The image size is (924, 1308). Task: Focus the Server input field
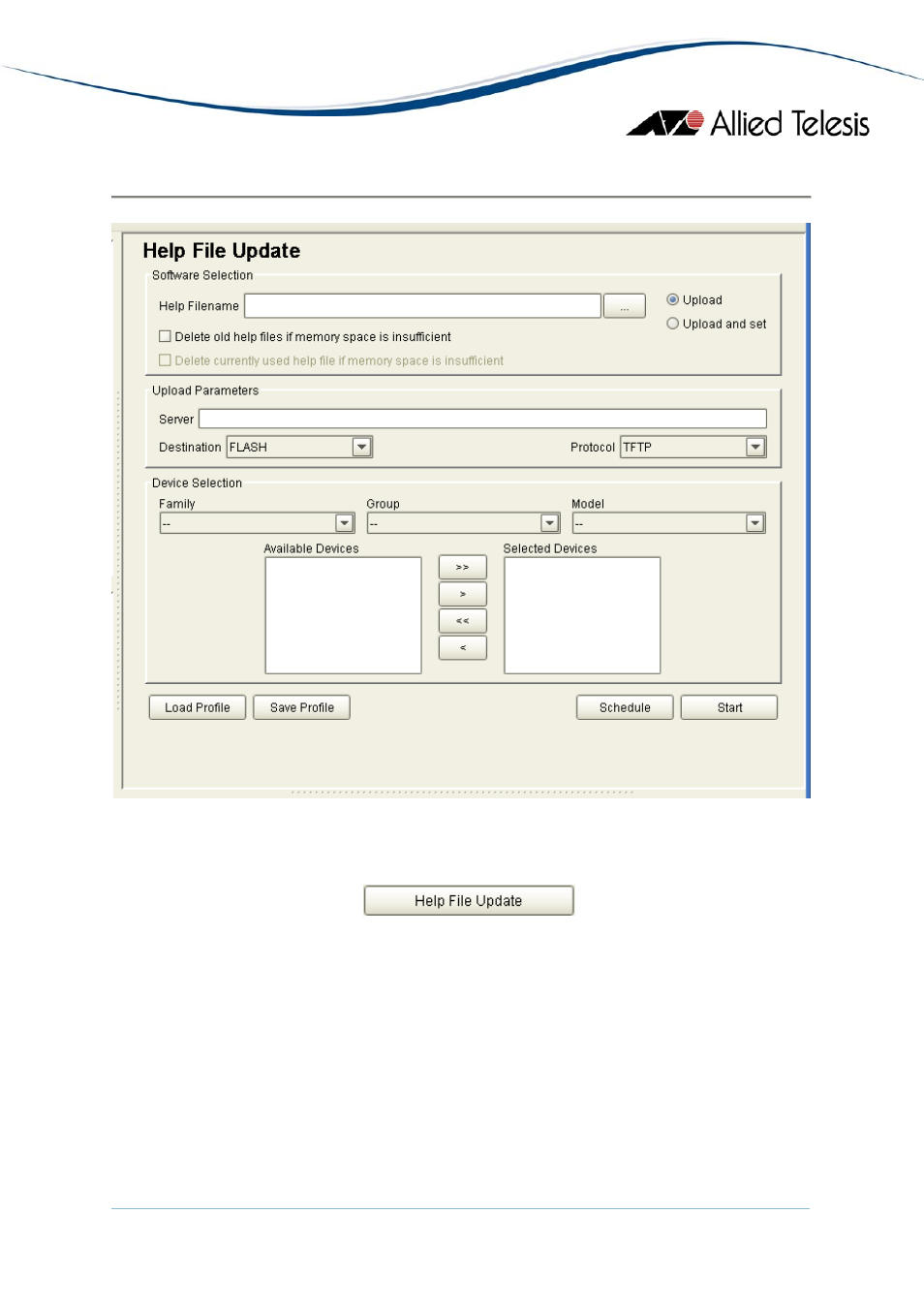click(x=481, y=419)
